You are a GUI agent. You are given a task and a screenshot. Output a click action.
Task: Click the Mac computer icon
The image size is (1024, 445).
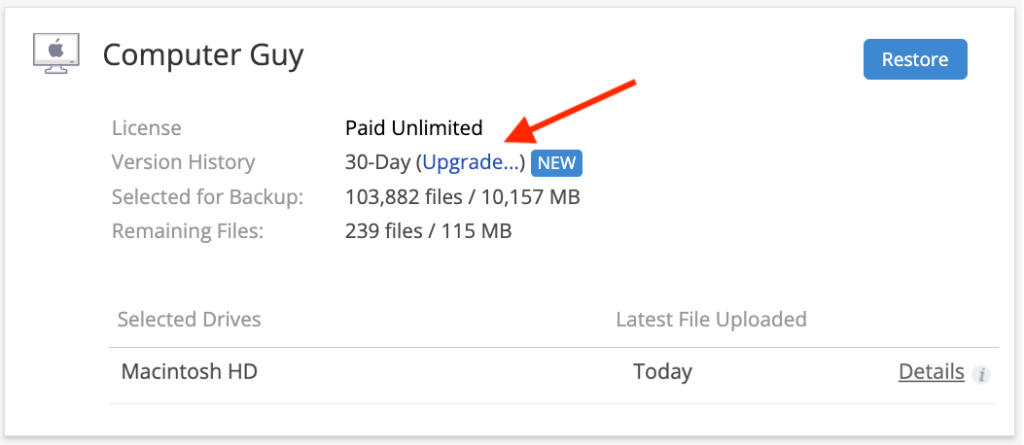click(x=56, y=54)
